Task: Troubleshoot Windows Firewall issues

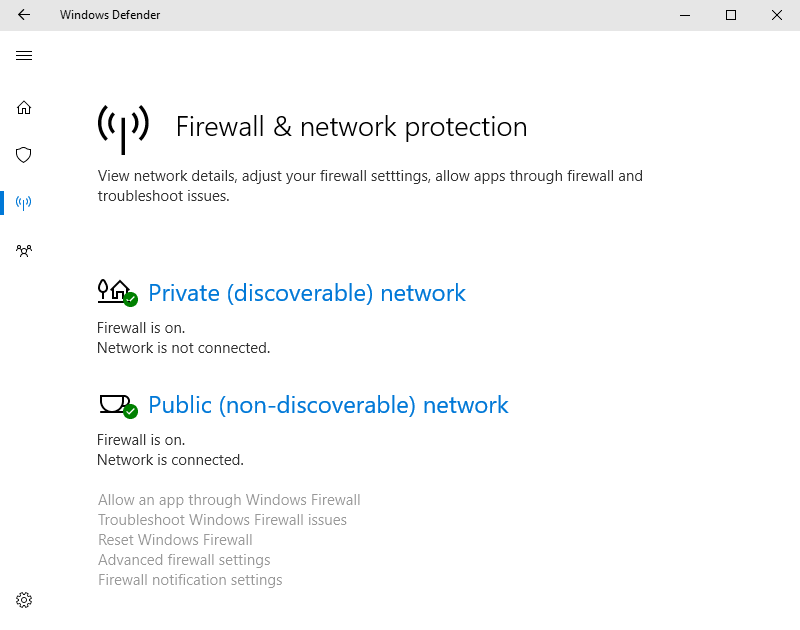Action: [x=222, y=519]
